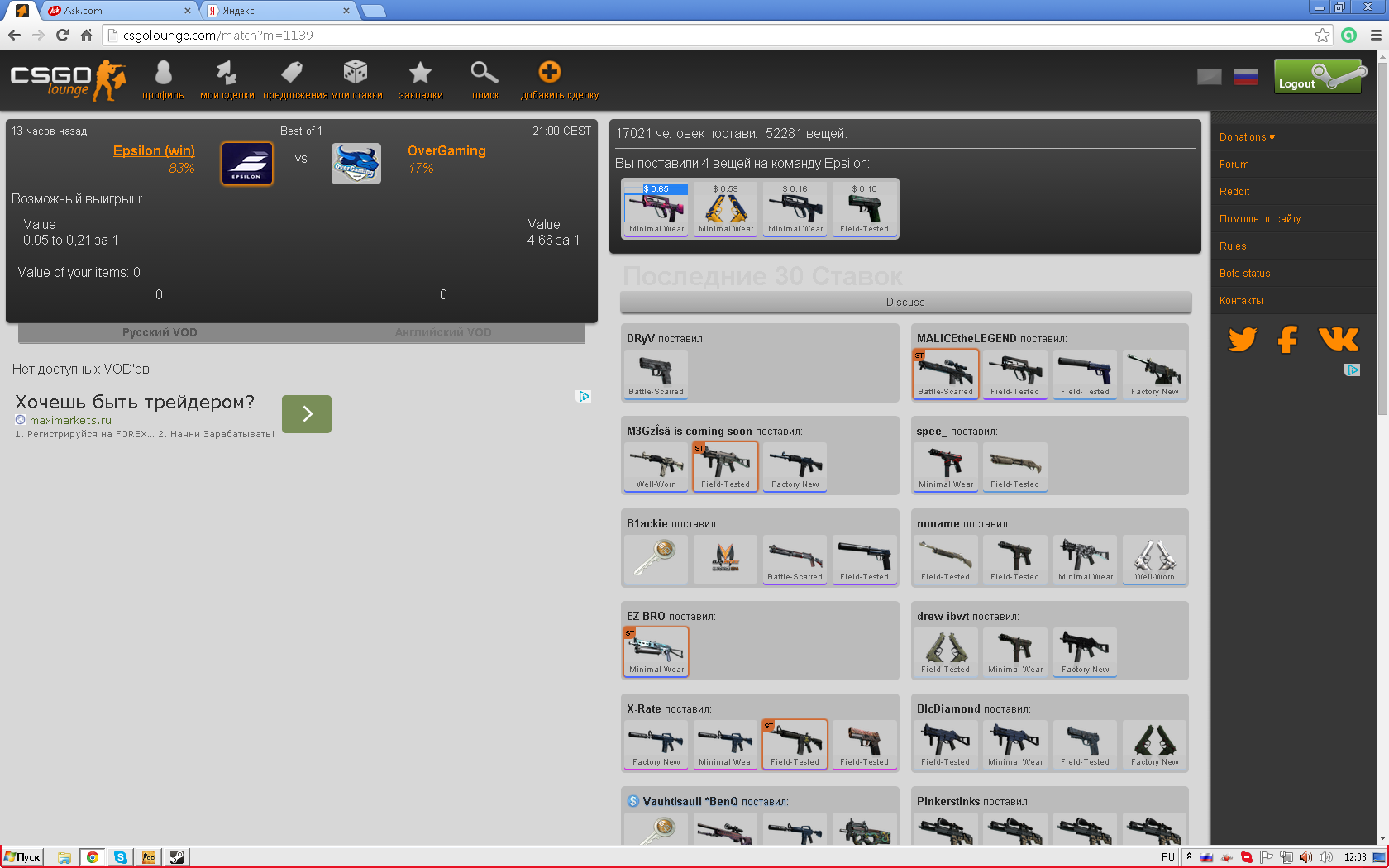1389x868 pixels.
Task: Click AdChoices icon on trader ad
Action: click(x=584, y=396)
